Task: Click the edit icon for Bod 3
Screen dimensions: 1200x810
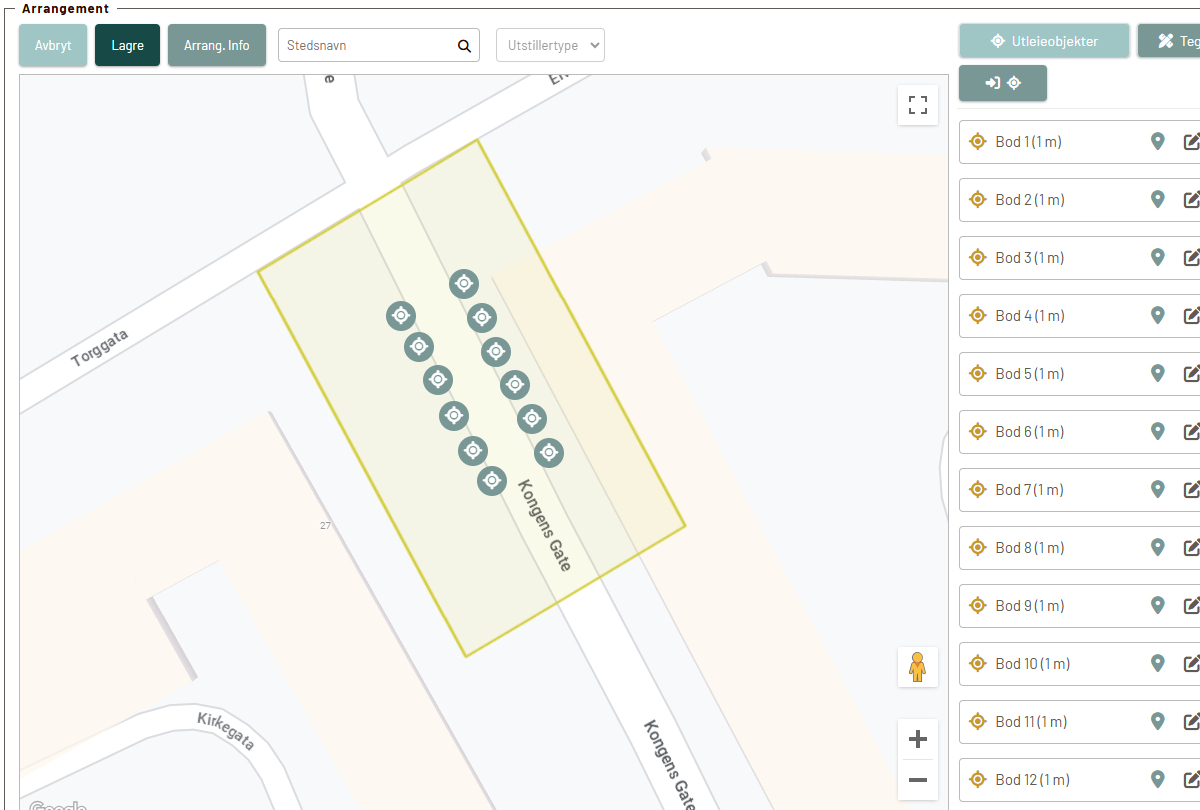Action: click(x=1191, y=258)
